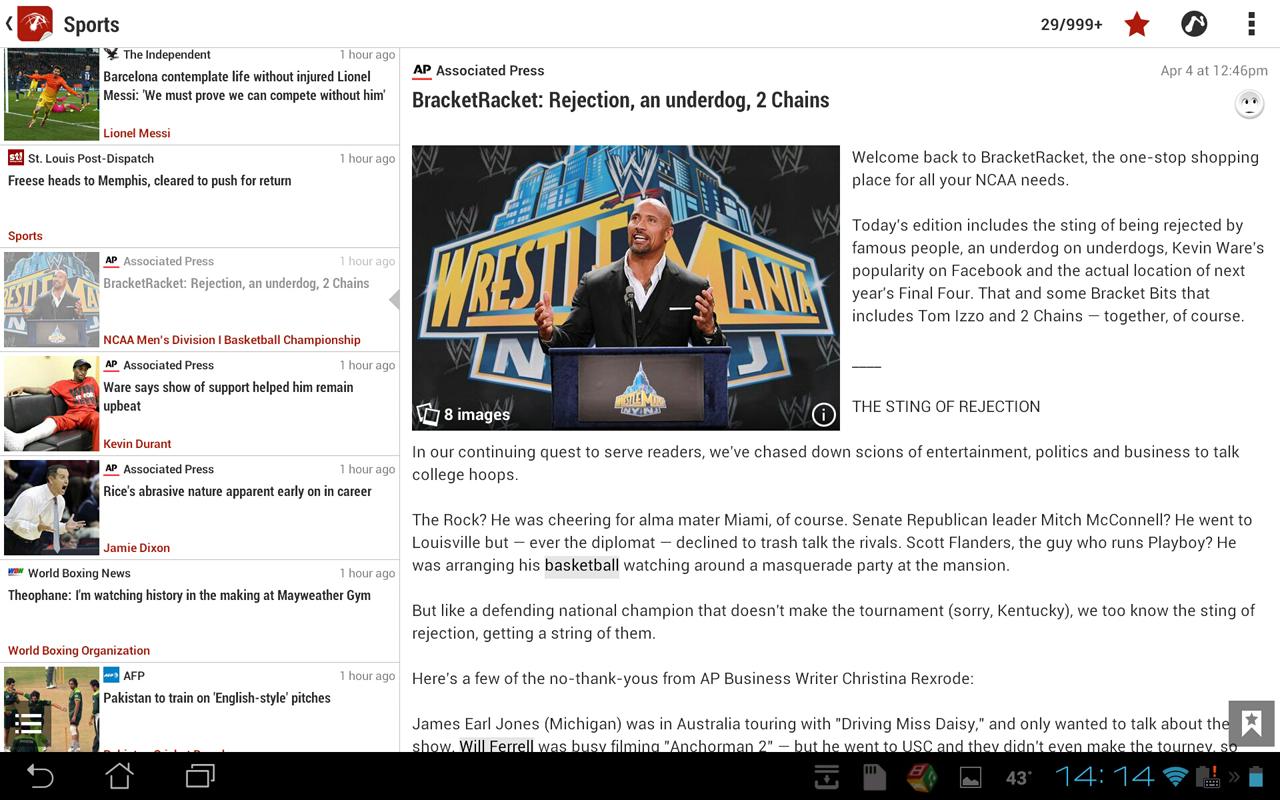Tap the WrestleMania list thumbnail
1280x800 pixels.
[52, 299]
